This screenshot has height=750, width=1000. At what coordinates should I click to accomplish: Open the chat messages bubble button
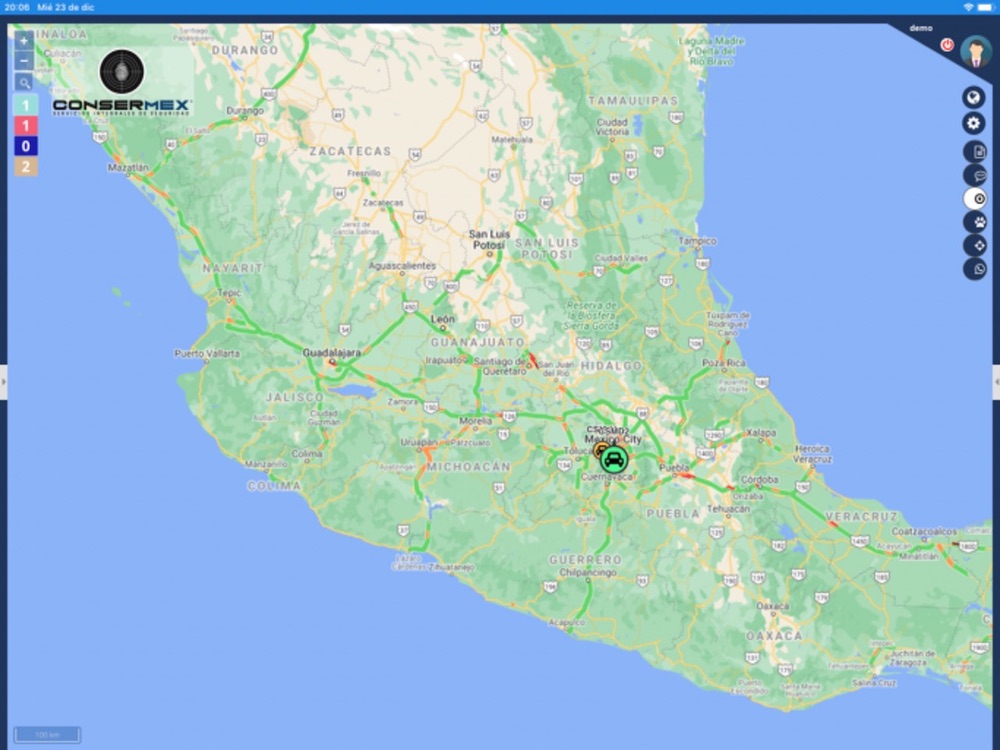tap(975, 175)
